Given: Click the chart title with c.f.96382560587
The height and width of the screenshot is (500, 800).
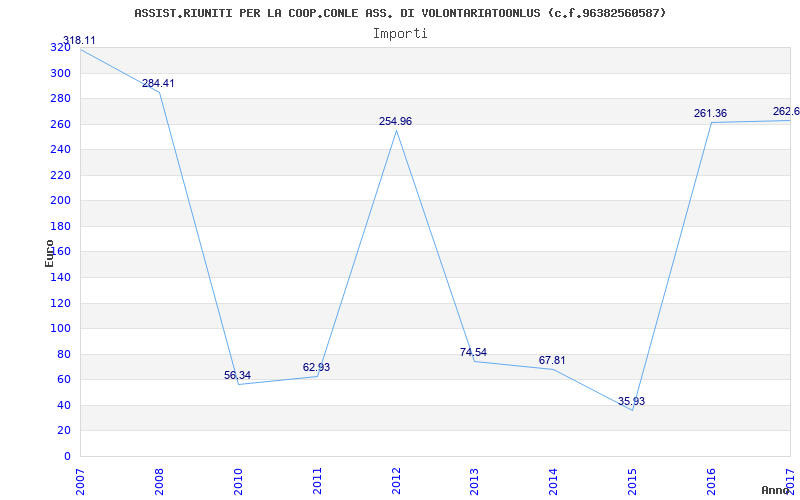Looking at the screenshot, I should (400, 13).
